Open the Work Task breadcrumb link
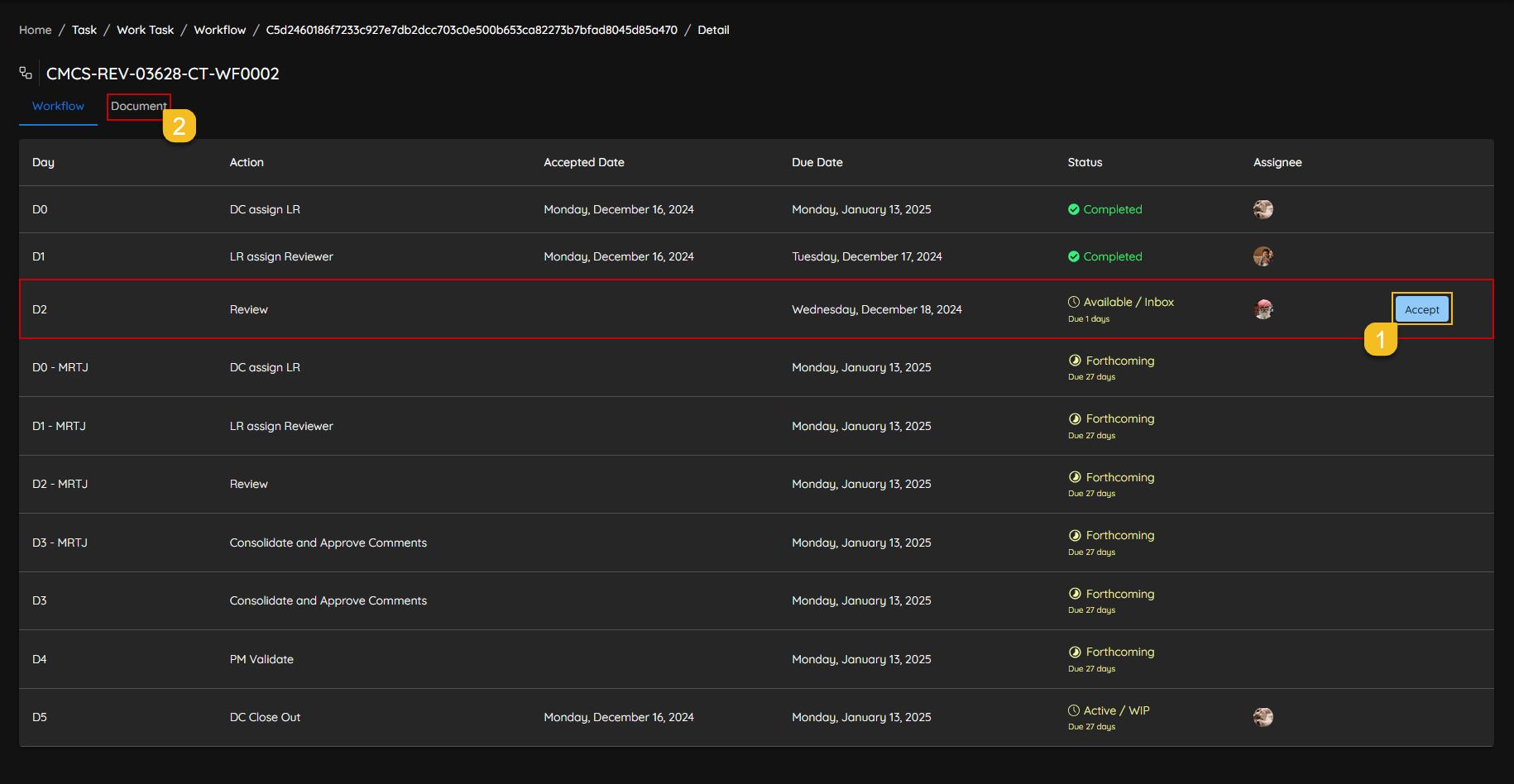 (x=145, y=30)
